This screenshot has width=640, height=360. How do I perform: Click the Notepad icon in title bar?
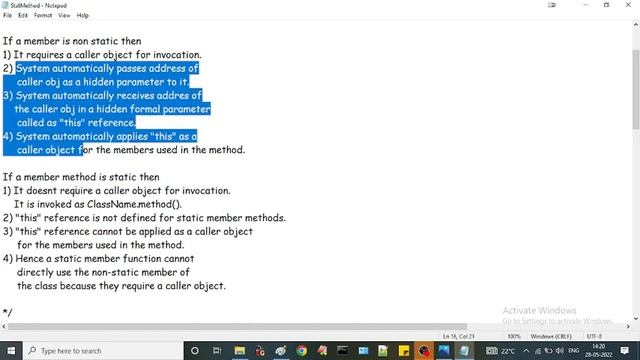point(5,5)
